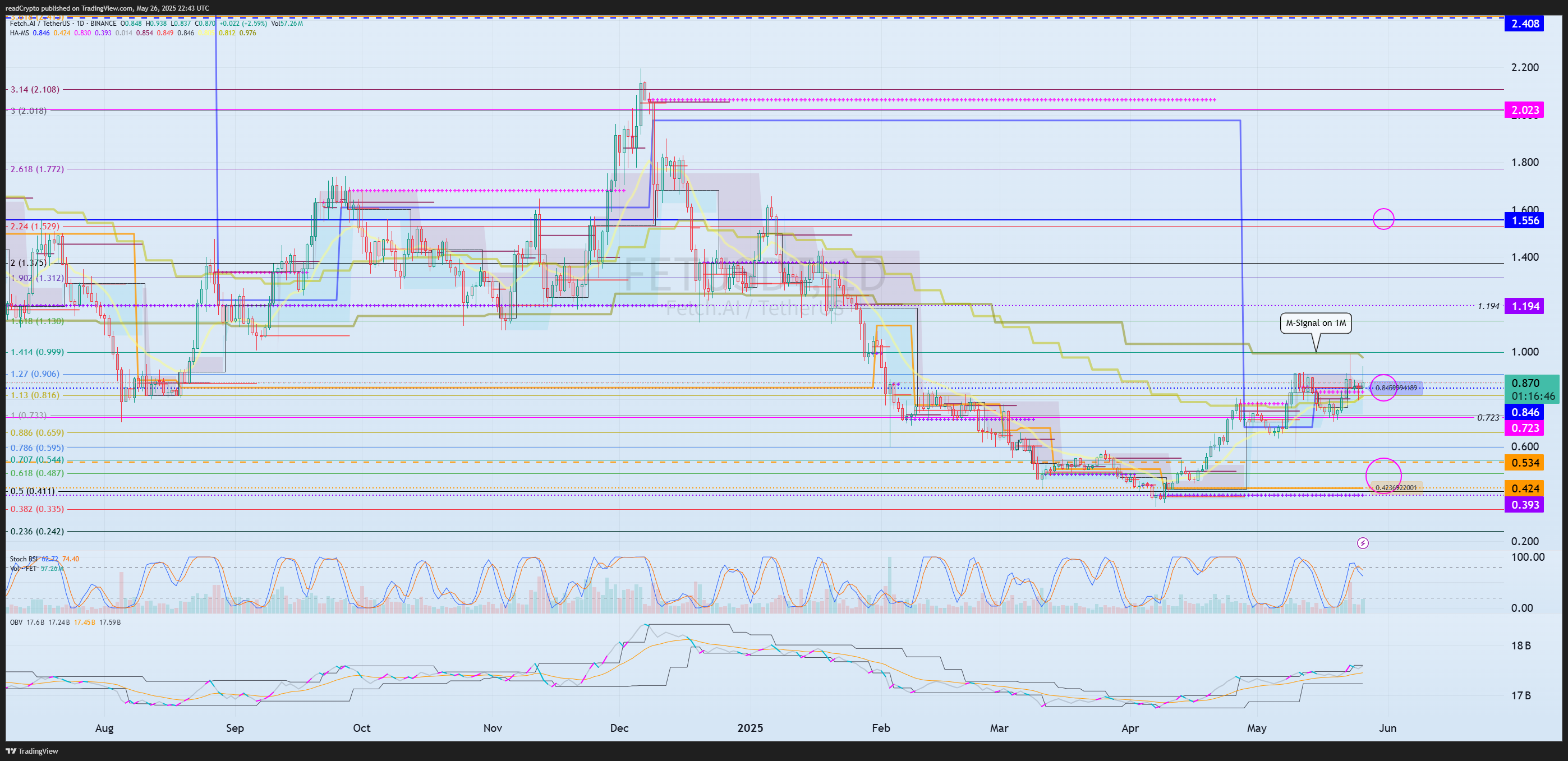Screen dimensions: 1568x761
Task: Click the 'M-Signal on 1M' callout
Action: (x=1316, y=323)
